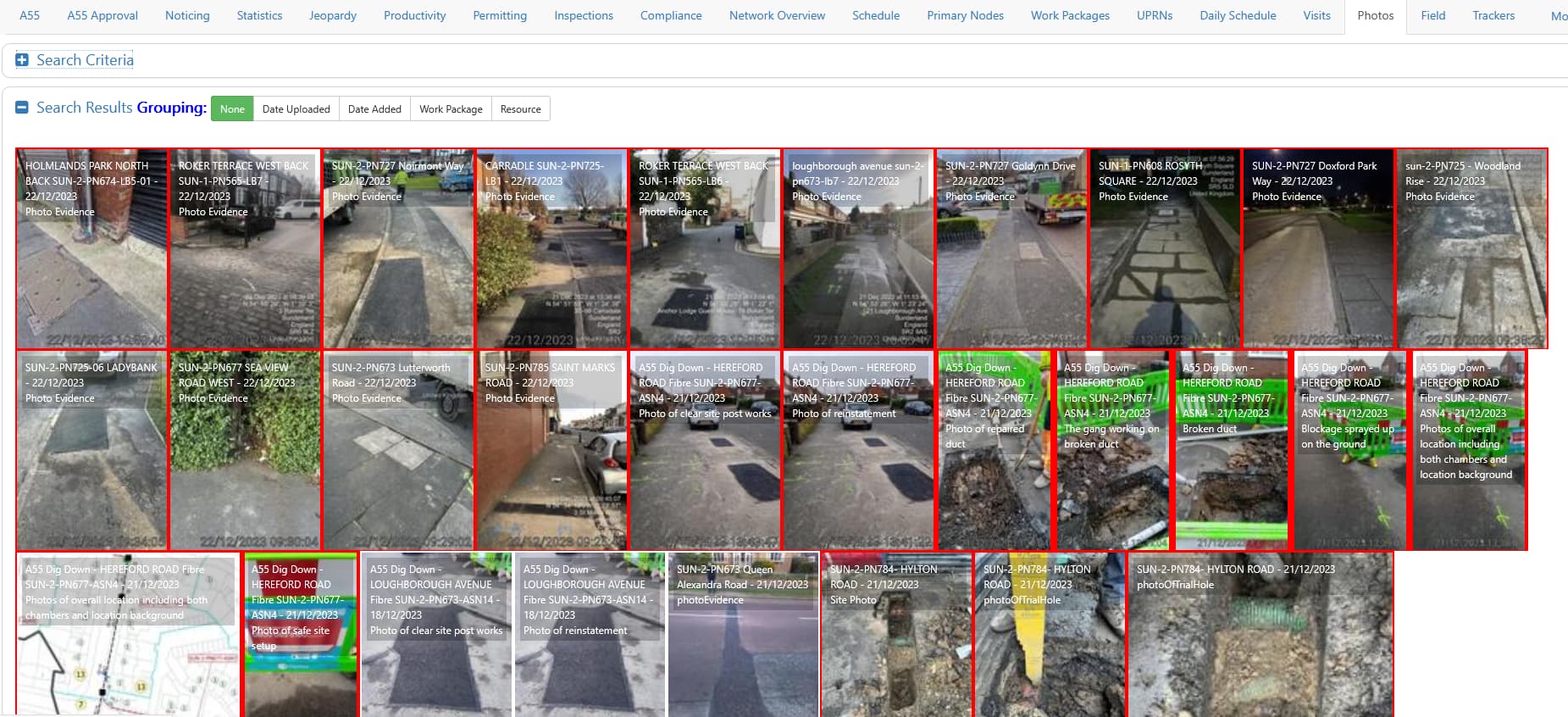
Task: Open the Field tab
Action: [1433, 15]
